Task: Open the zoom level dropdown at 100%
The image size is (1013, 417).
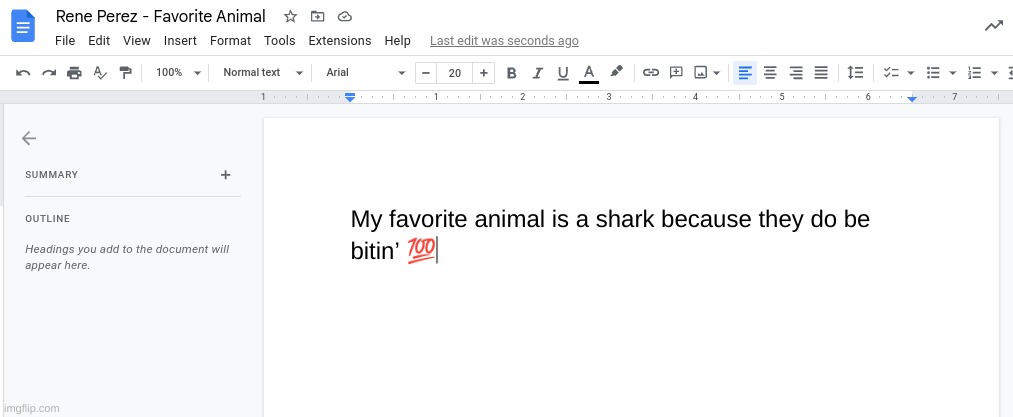Action: (178, 73)
